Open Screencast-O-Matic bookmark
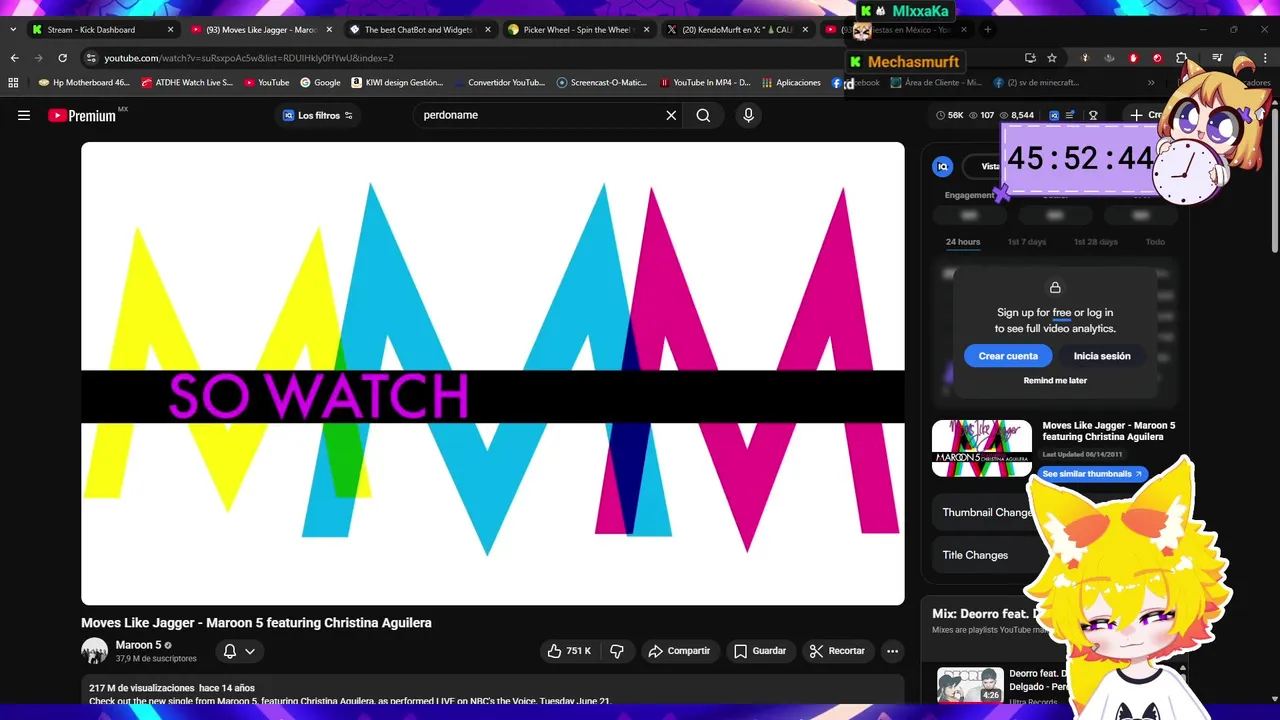 point(602,83)
